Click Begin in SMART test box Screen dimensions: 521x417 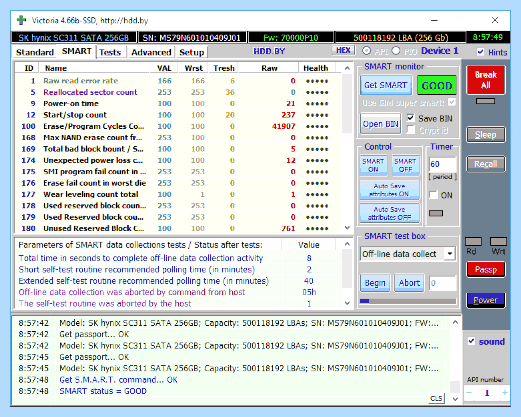click(375, 283)
